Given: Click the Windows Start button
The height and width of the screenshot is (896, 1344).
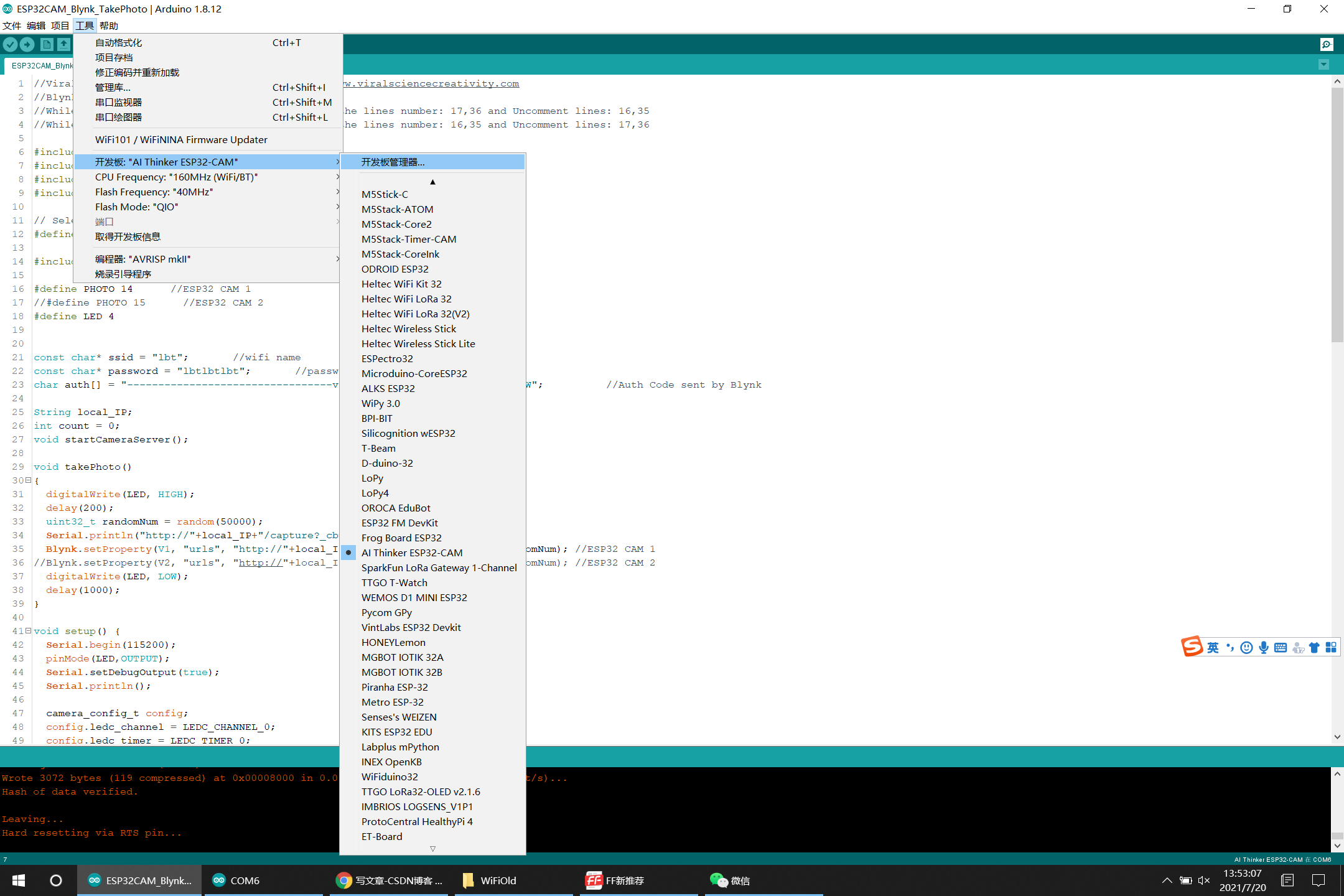Looking at the screenshot, I should coord(19,880).
